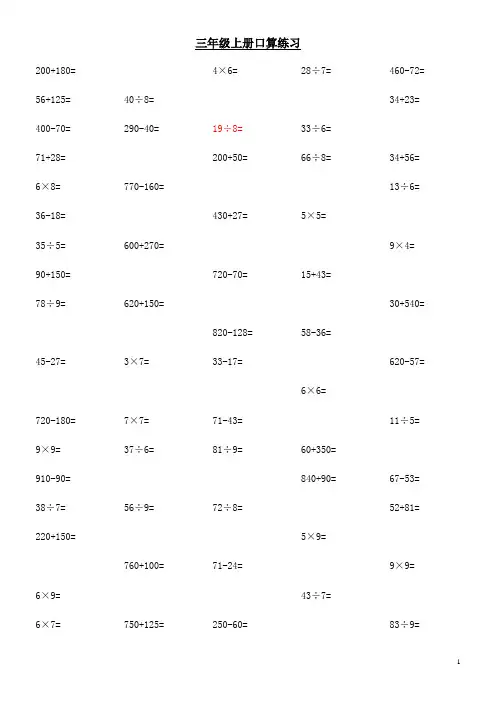The image size is (496, 702).
Task: Select the problem 83÷9=
Action: click(405, 625)
